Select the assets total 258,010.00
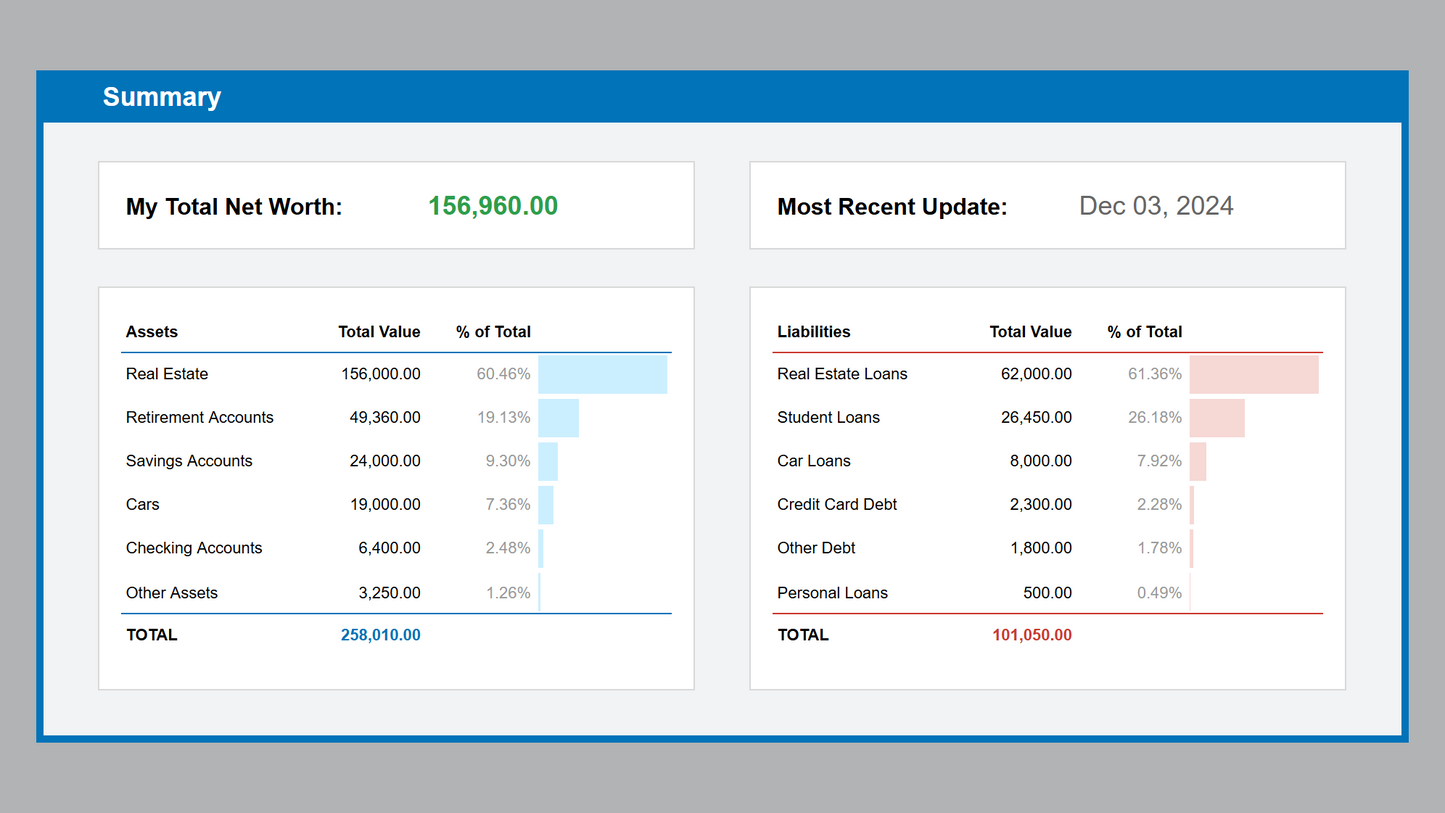The image size is (1445, 813). click(x=380, y=635)
